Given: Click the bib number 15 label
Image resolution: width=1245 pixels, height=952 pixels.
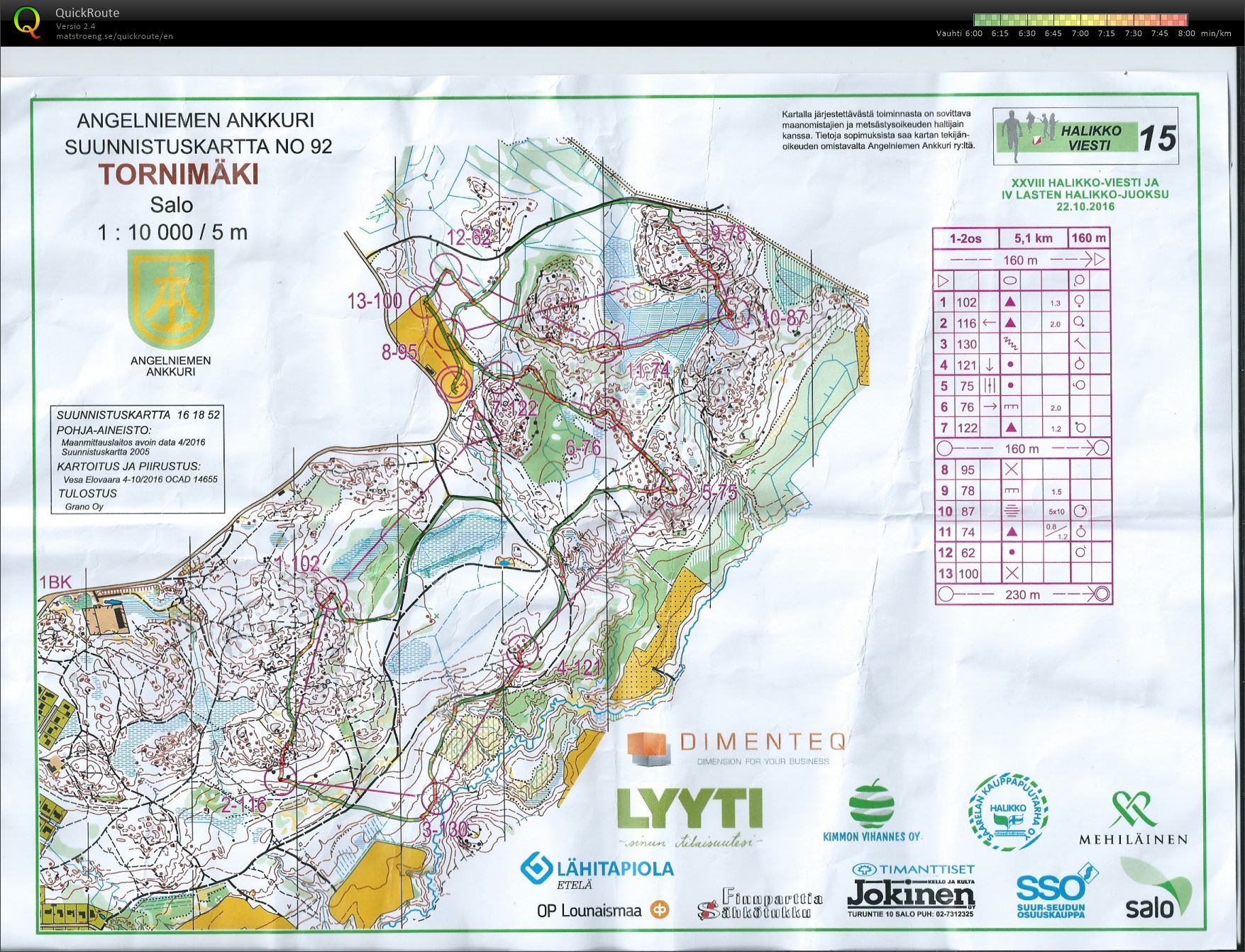Looking at the screenshot, I should tap(1157, 138).
